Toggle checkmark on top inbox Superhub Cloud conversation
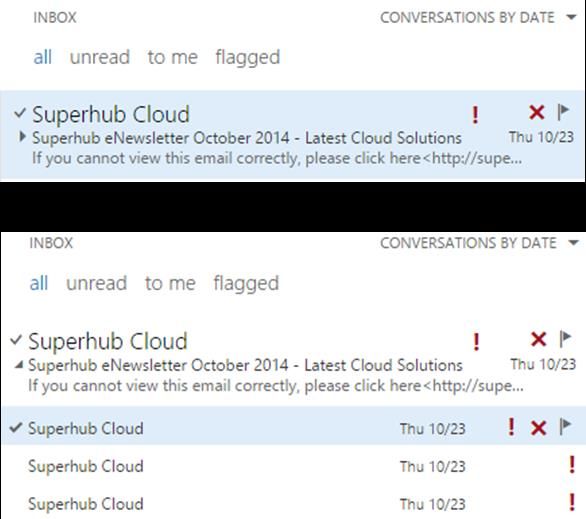Image resolution: width=586 pixels, height=519 pixels. click(20, 112)
